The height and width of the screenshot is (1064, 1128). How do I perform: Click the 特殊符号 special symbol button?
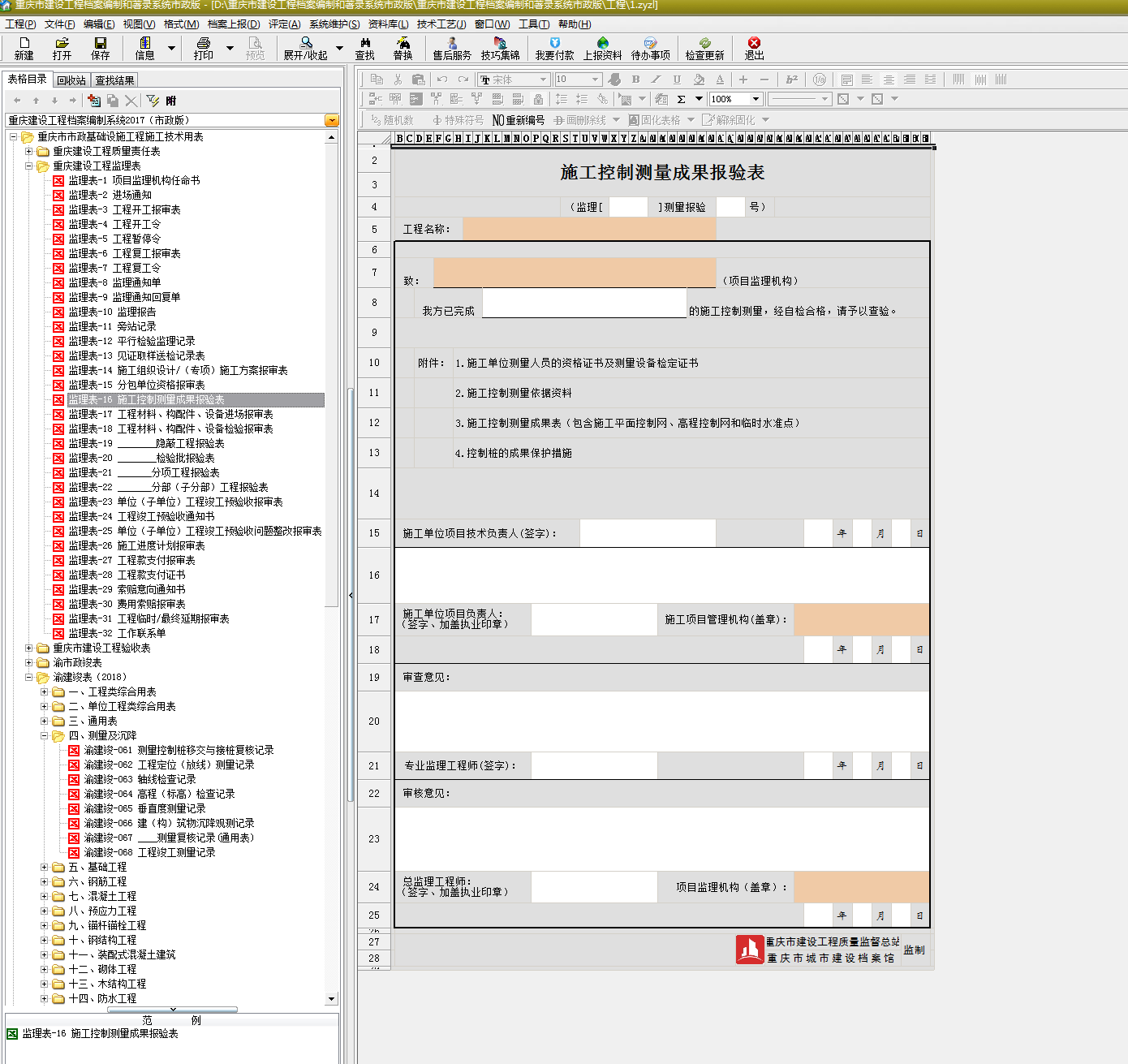tap(458, 120)
